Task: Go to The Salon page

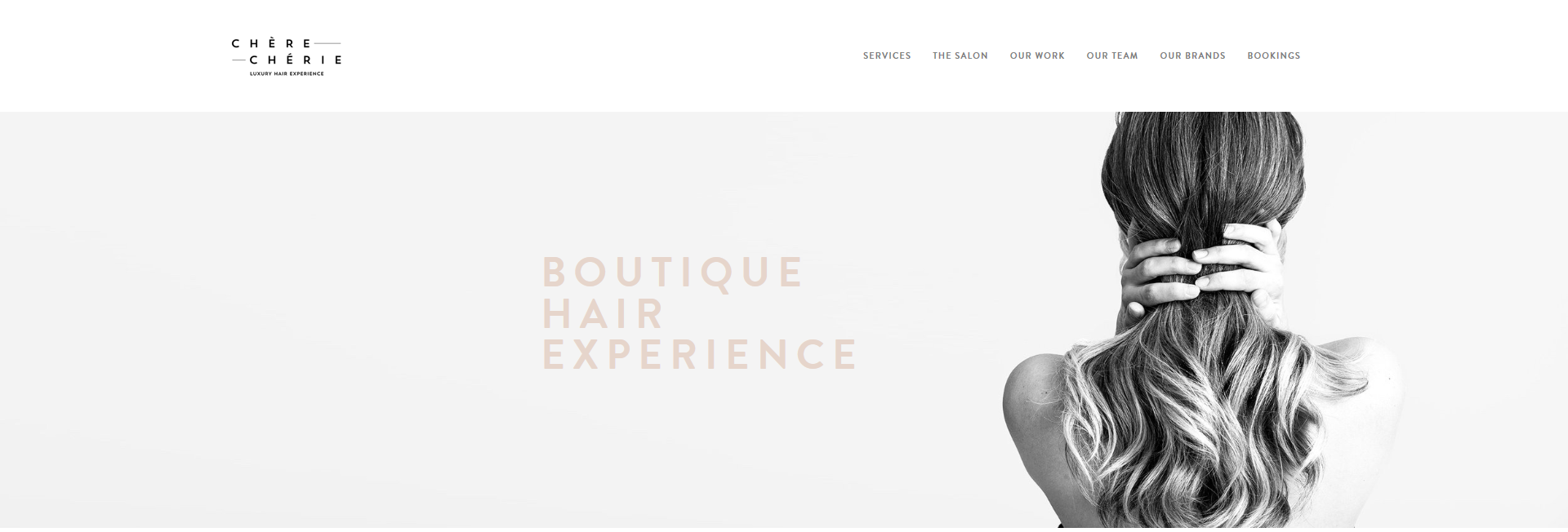Action: [960, 55]
